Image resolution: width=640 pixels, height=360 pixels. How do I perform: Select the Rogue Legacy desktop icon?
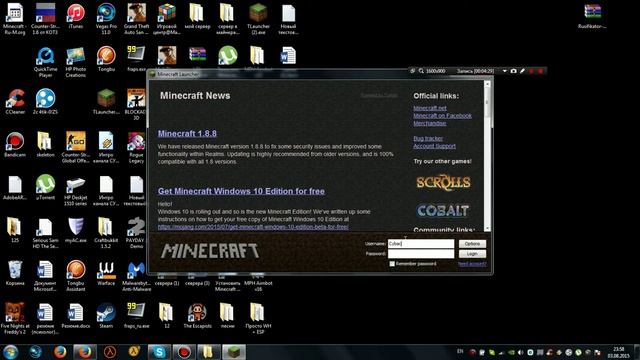[x=136, y=147]
